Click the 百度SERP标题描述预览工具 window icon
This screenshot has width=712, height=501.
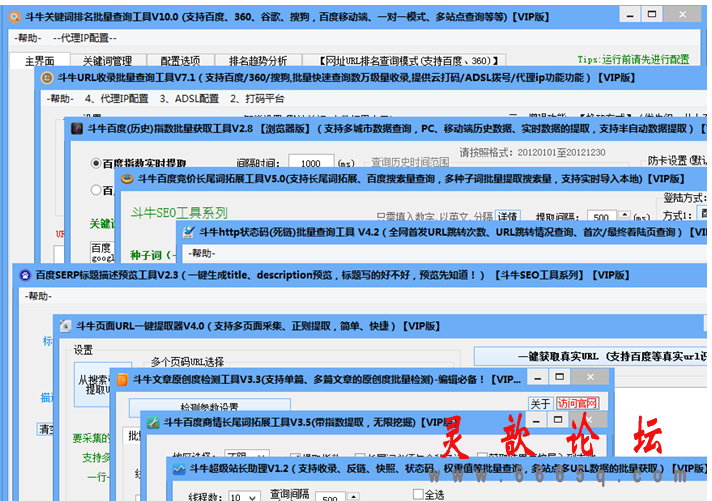click(x=25, y=275)
